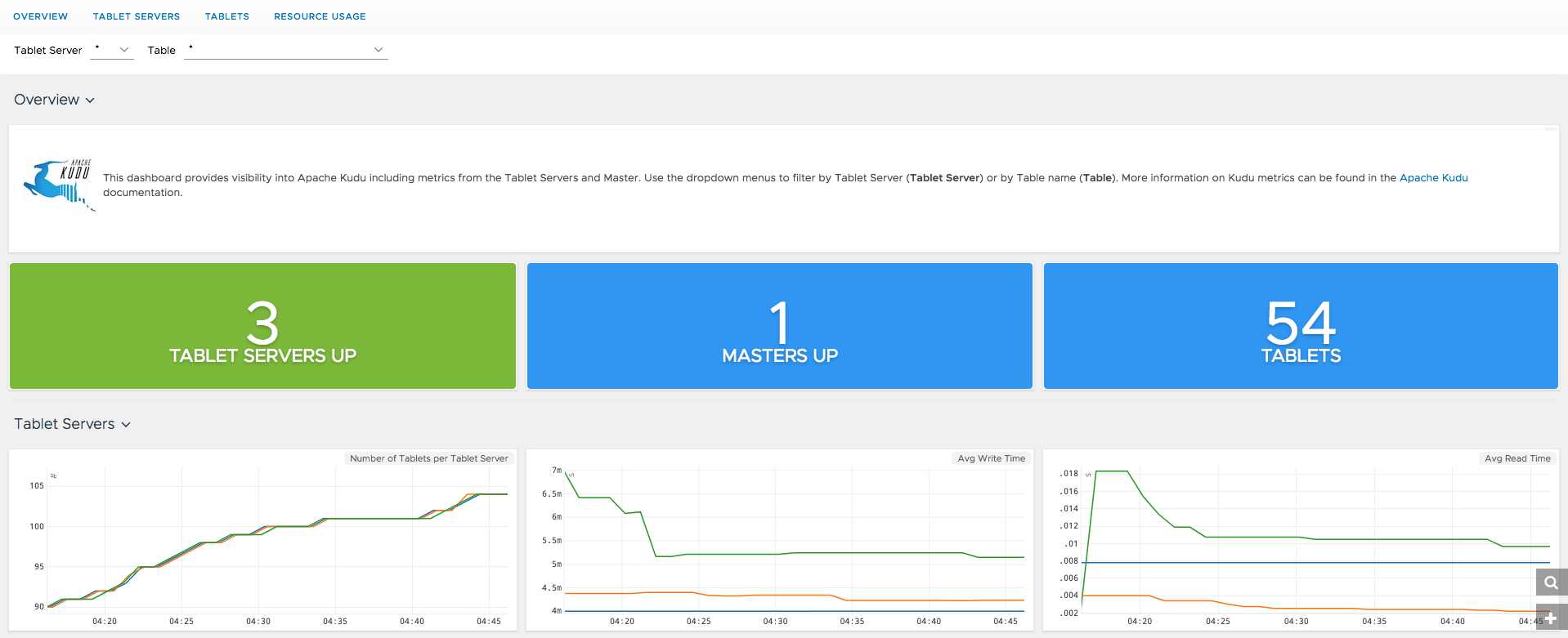Go to the Tablets tab
The height and width of the screenshot is (638, 1568).
tap(227, 16)
